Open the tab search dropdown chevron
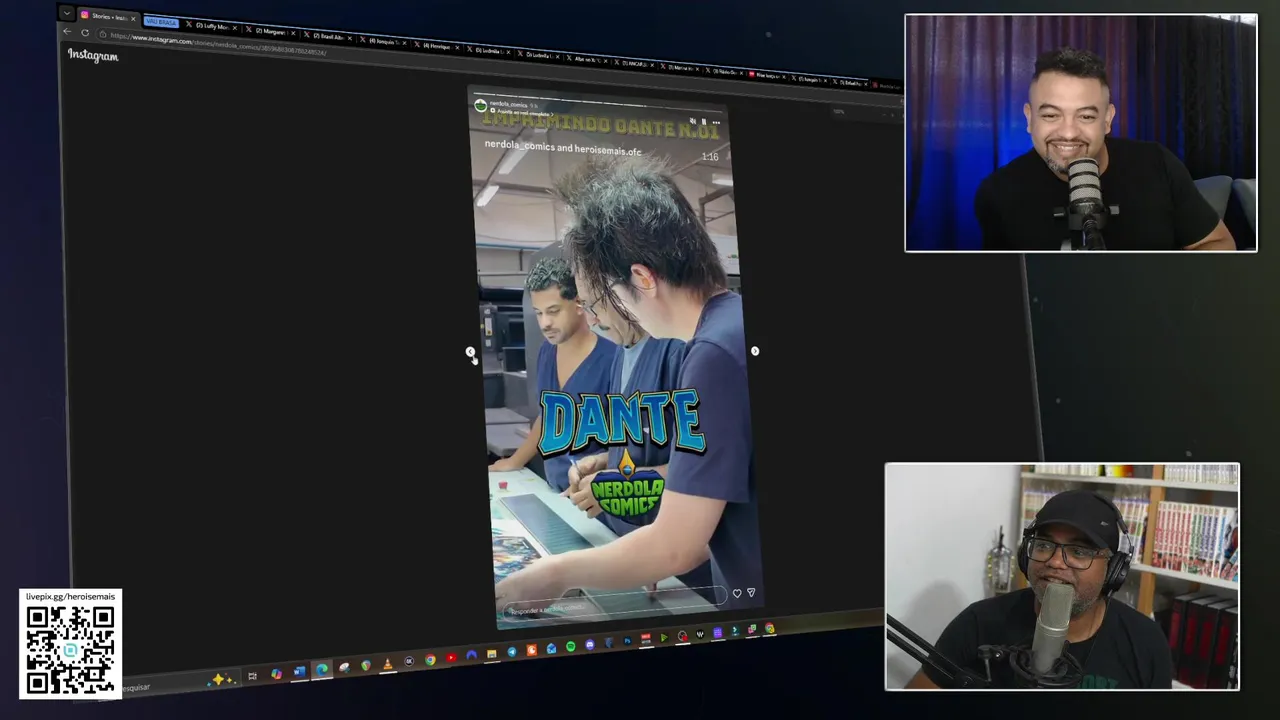Viewport: 1280px width, 720px height. tap(66, 13)
